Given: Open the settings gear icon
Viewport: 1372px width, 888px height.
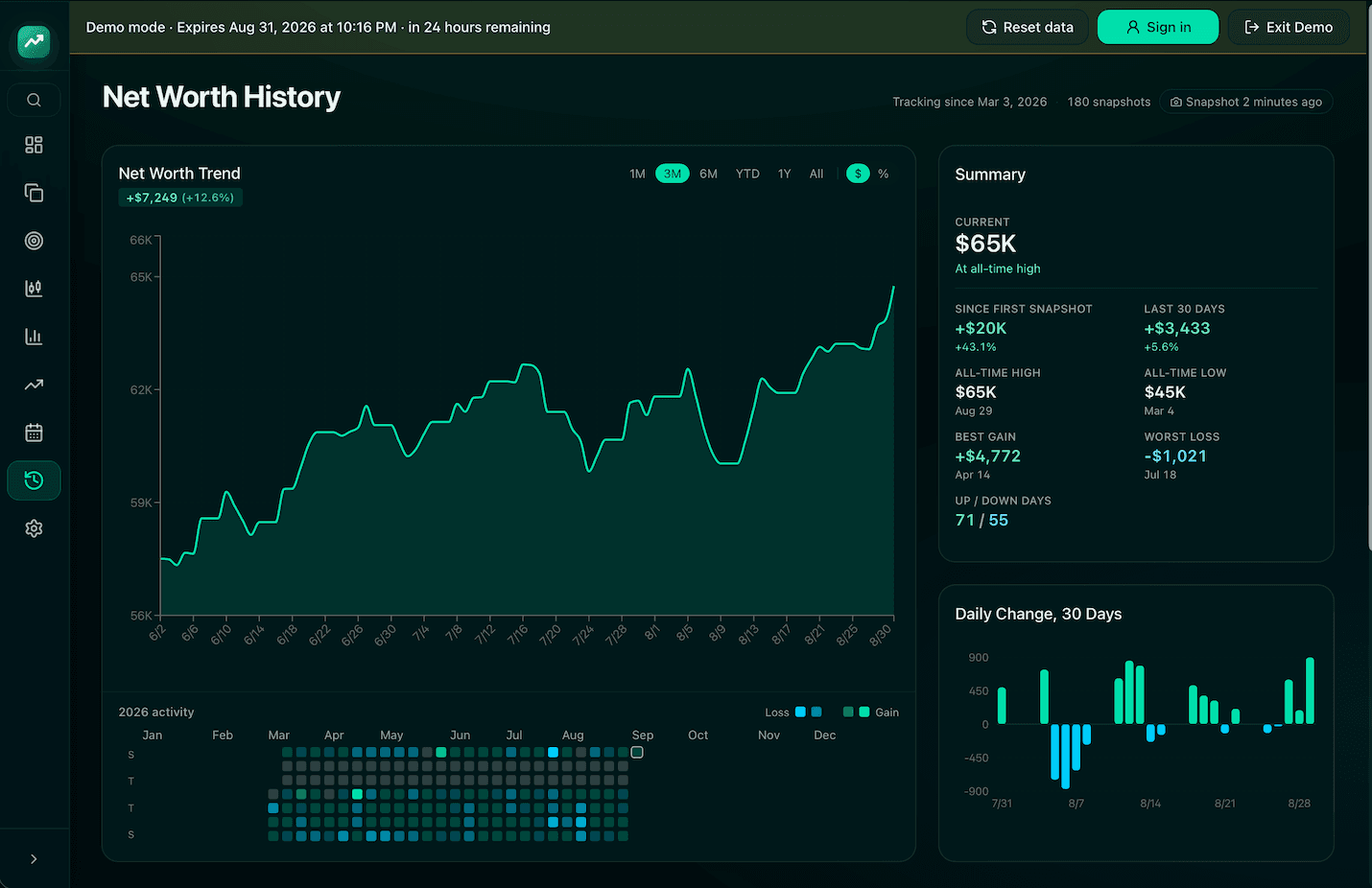Looking at the screenshot, I should [34, 528].
